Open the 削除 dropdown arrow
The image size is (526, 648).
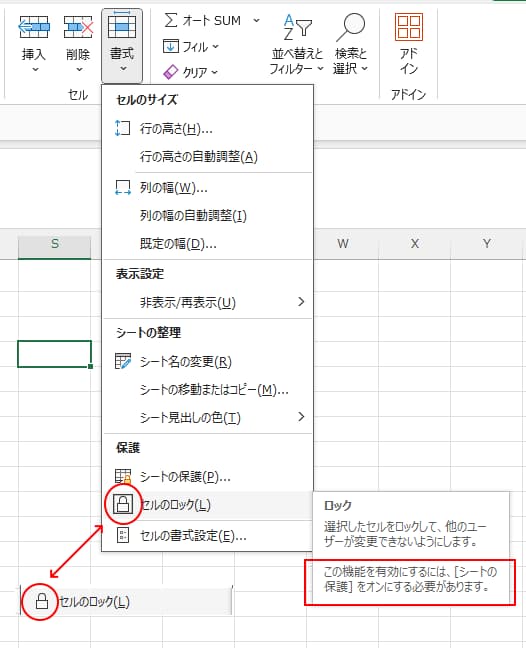click(79, 69)
